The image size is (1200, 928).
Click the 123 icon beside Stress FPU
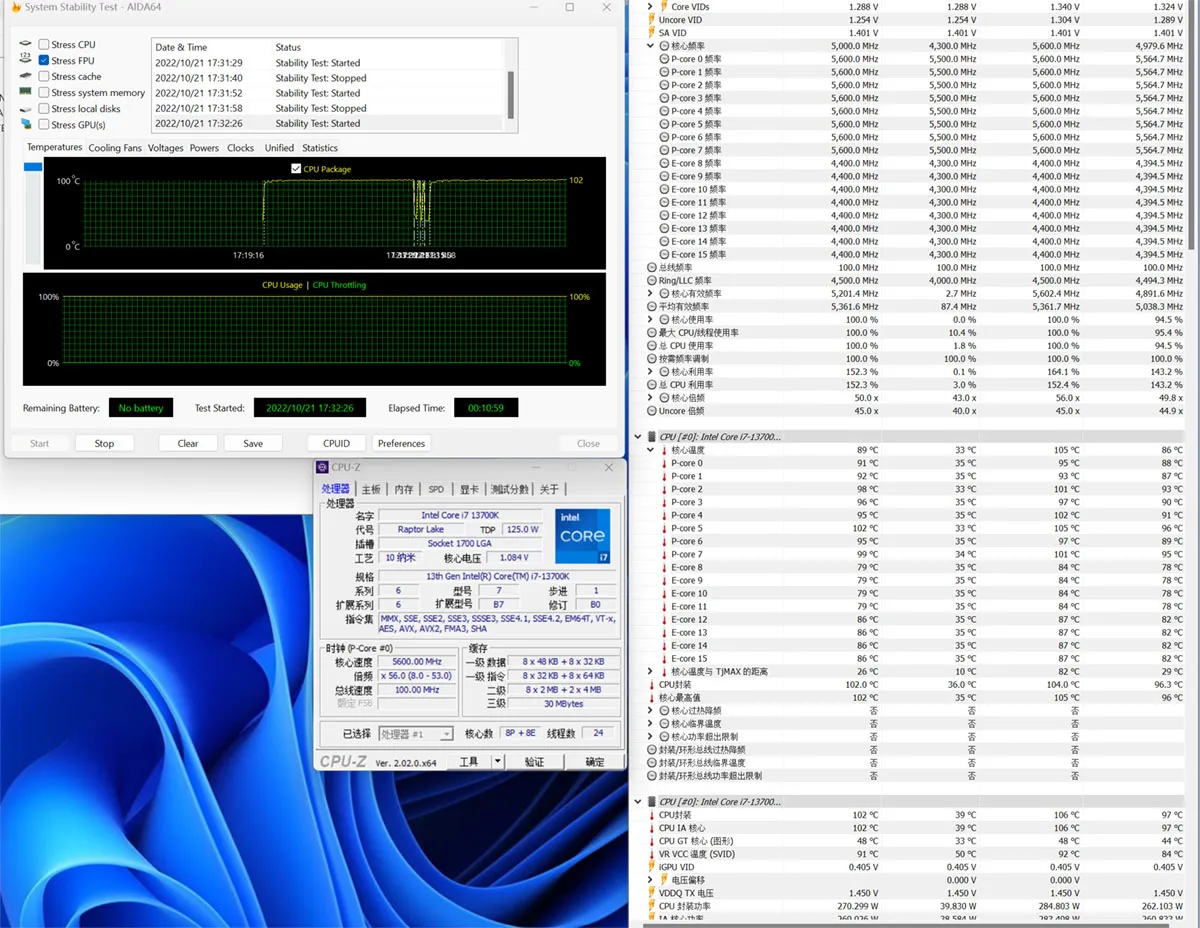click(x=26, y=60)
